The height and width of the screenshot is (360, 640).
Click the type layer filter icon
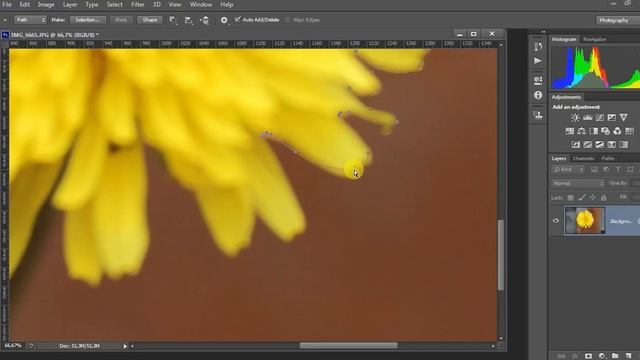618,169
